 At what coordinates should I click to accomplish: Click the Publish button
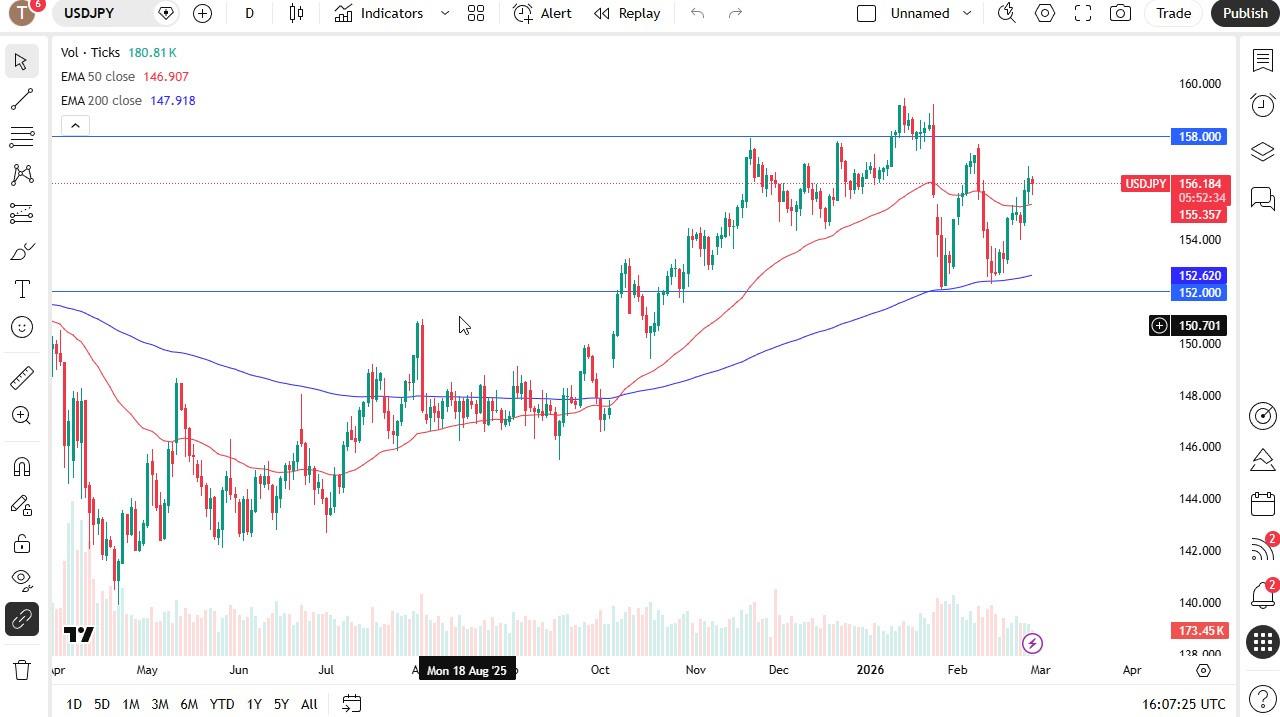click(x=1244, y=13)
